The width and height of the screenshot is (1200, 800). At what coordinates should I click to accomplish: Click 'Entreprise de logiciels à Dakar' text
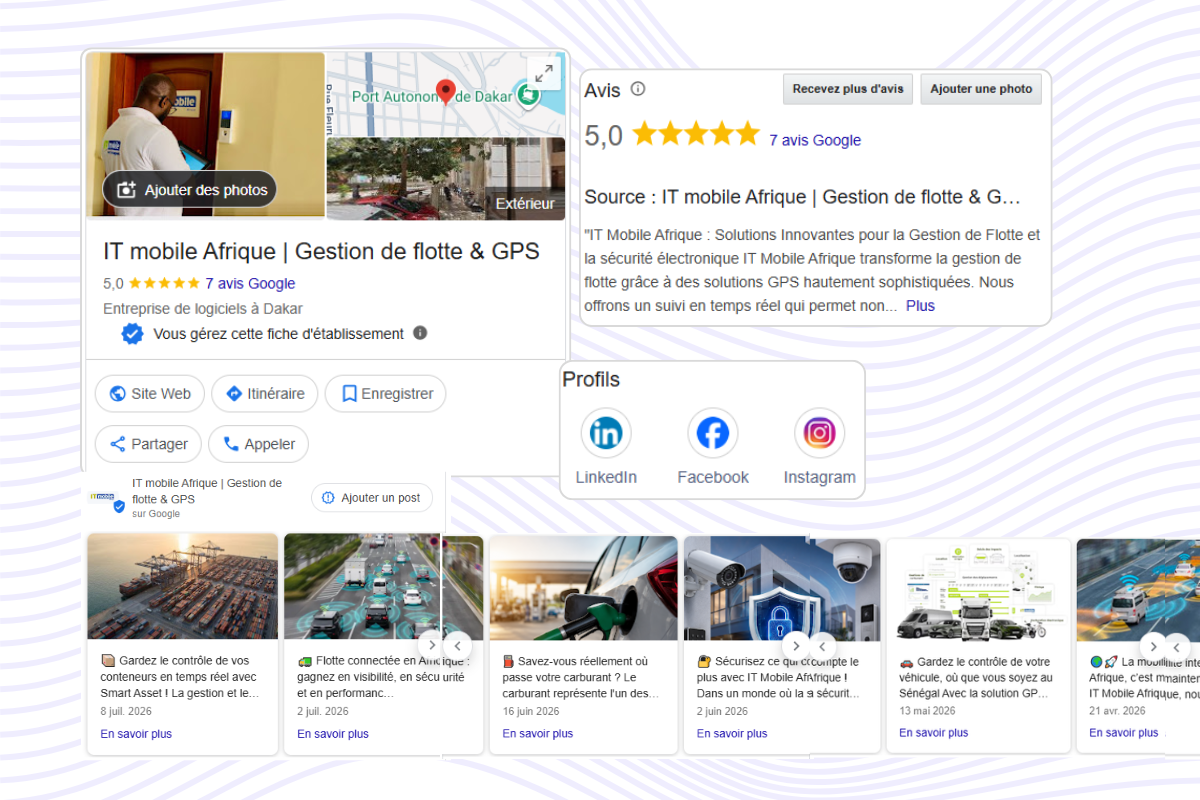[203, 309]
